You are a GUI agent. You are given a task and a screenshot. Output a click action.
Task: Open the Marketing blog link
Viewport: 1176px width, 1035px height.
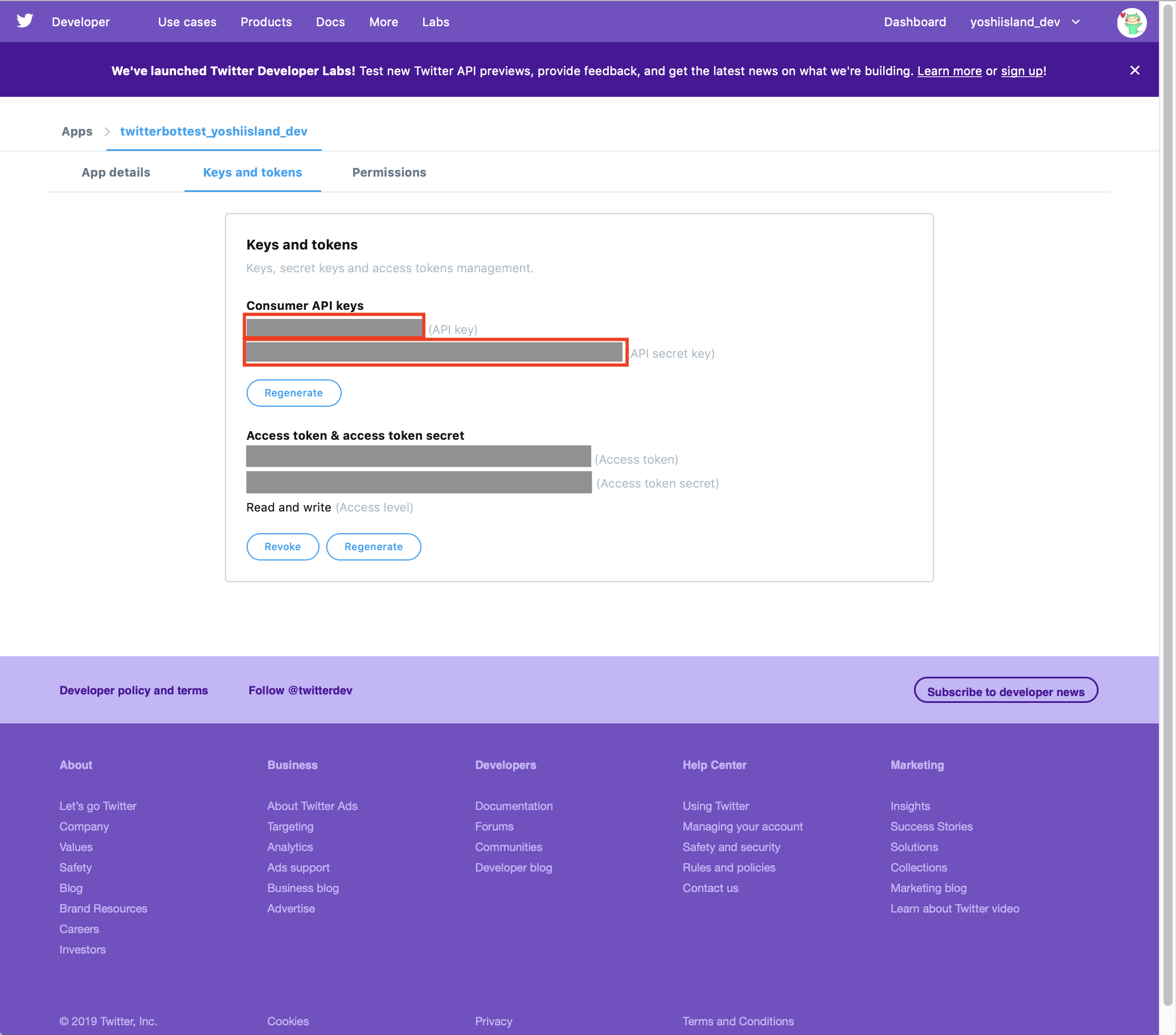click(928, 887)
